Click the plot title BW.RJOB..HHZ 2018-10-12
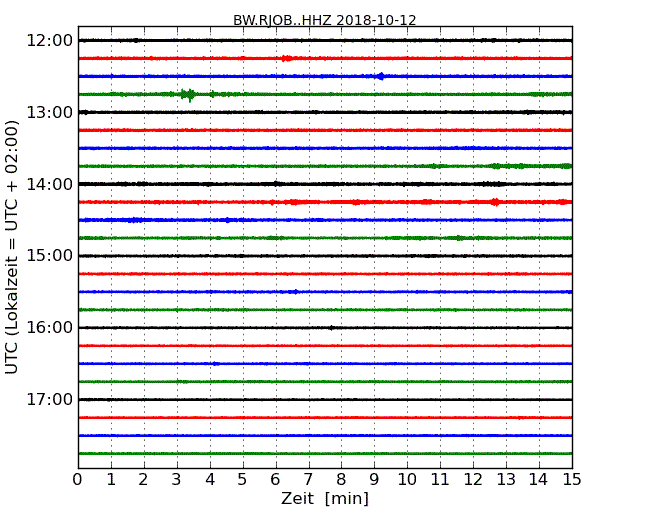The height and width of the screenshot is (520, 650). pos(325,20)
